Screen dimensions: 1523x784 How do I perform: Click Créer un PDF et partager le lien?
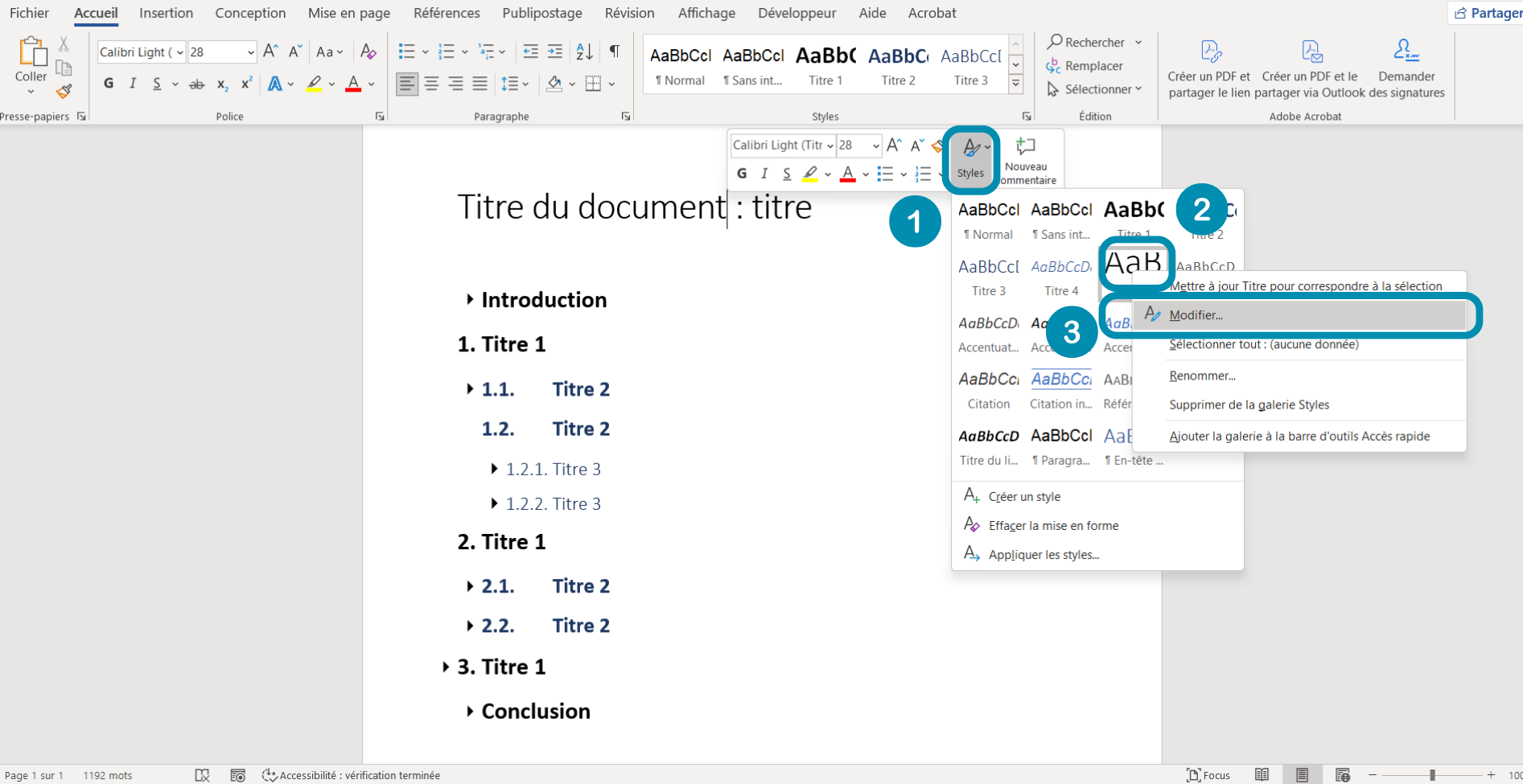[x=1208, y=68]
